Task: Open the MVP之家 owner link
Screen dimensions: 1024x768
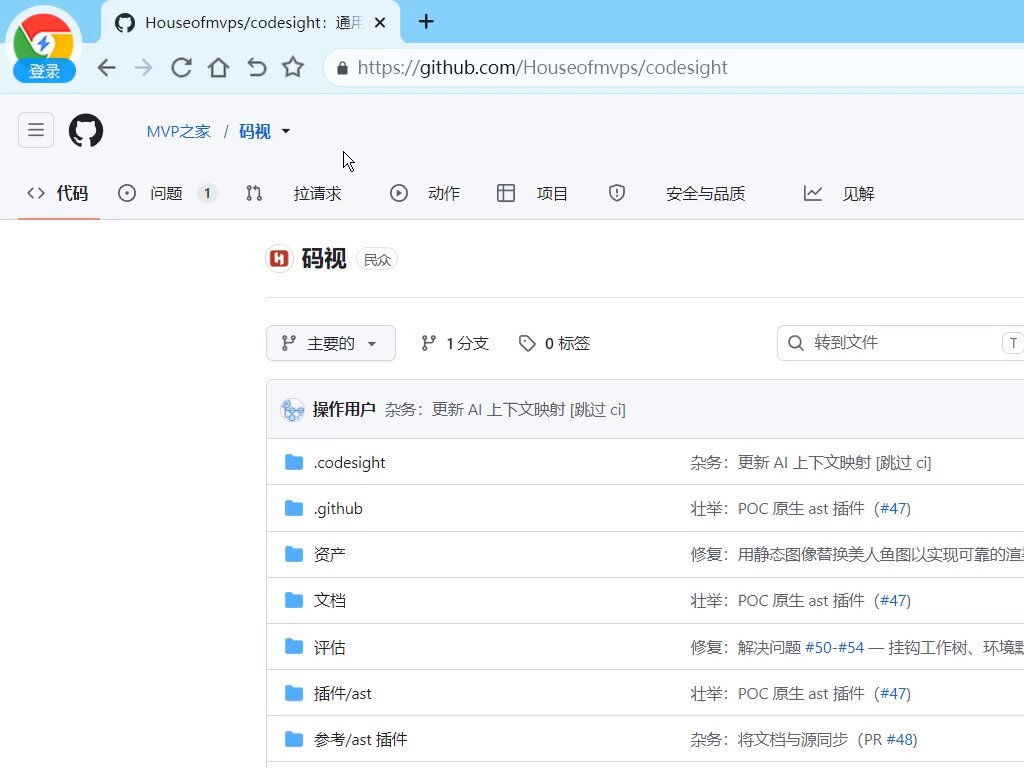Action: pyautogui.click(x=178, y=131)
